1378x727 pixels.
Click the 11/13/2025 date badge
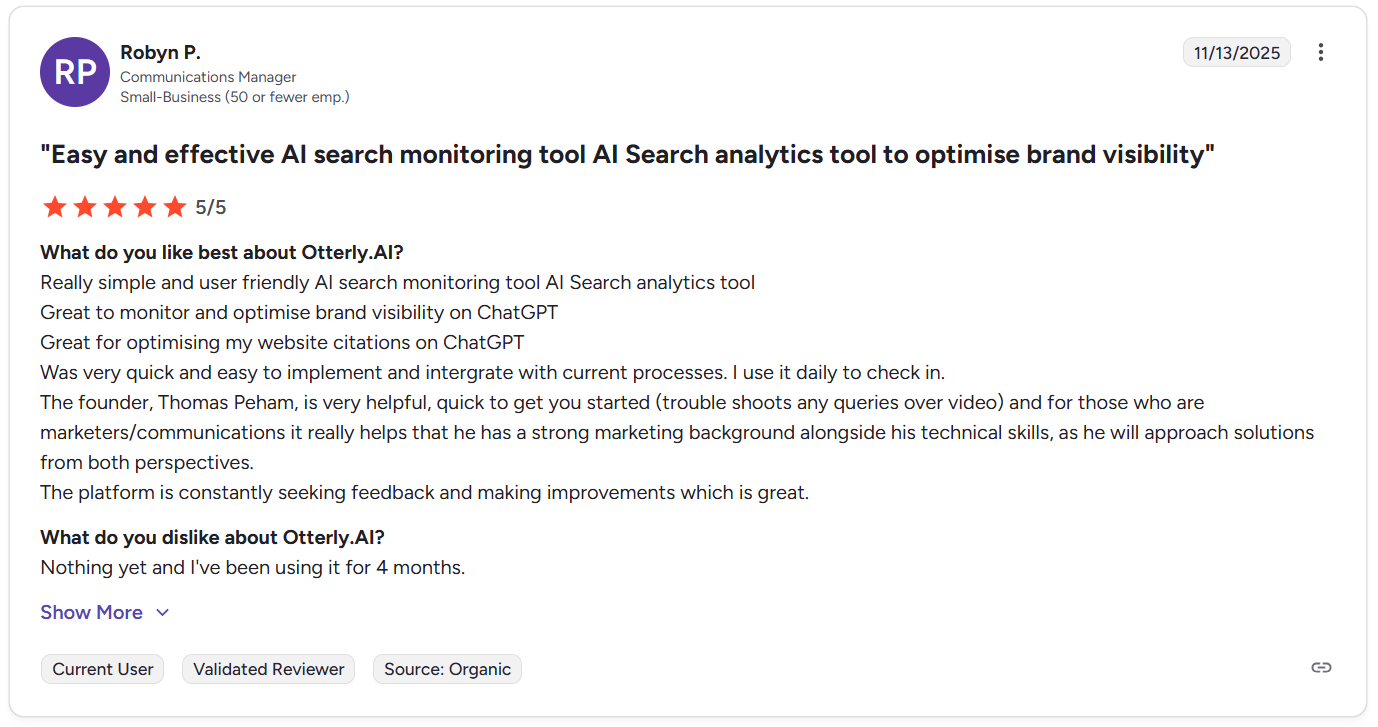1236,53
